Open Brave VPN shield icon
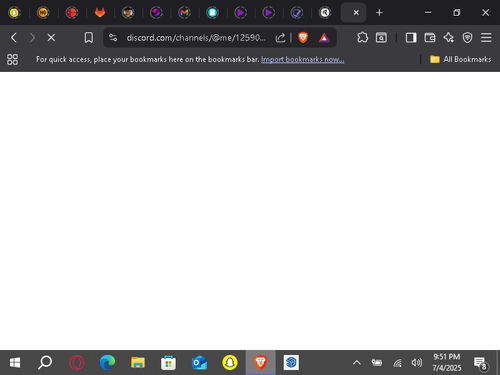500x375 pixels. point(467,38)
